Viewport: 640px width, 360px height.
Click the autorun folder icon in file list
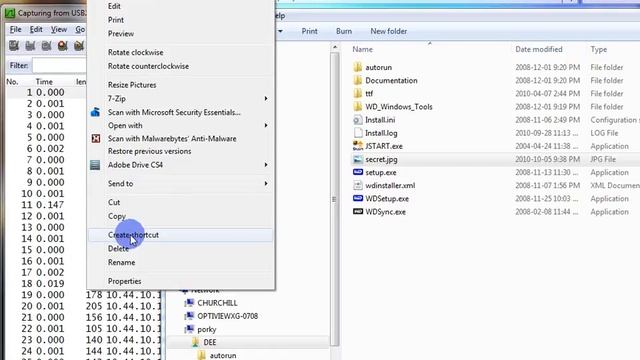[x=358, y=67]
